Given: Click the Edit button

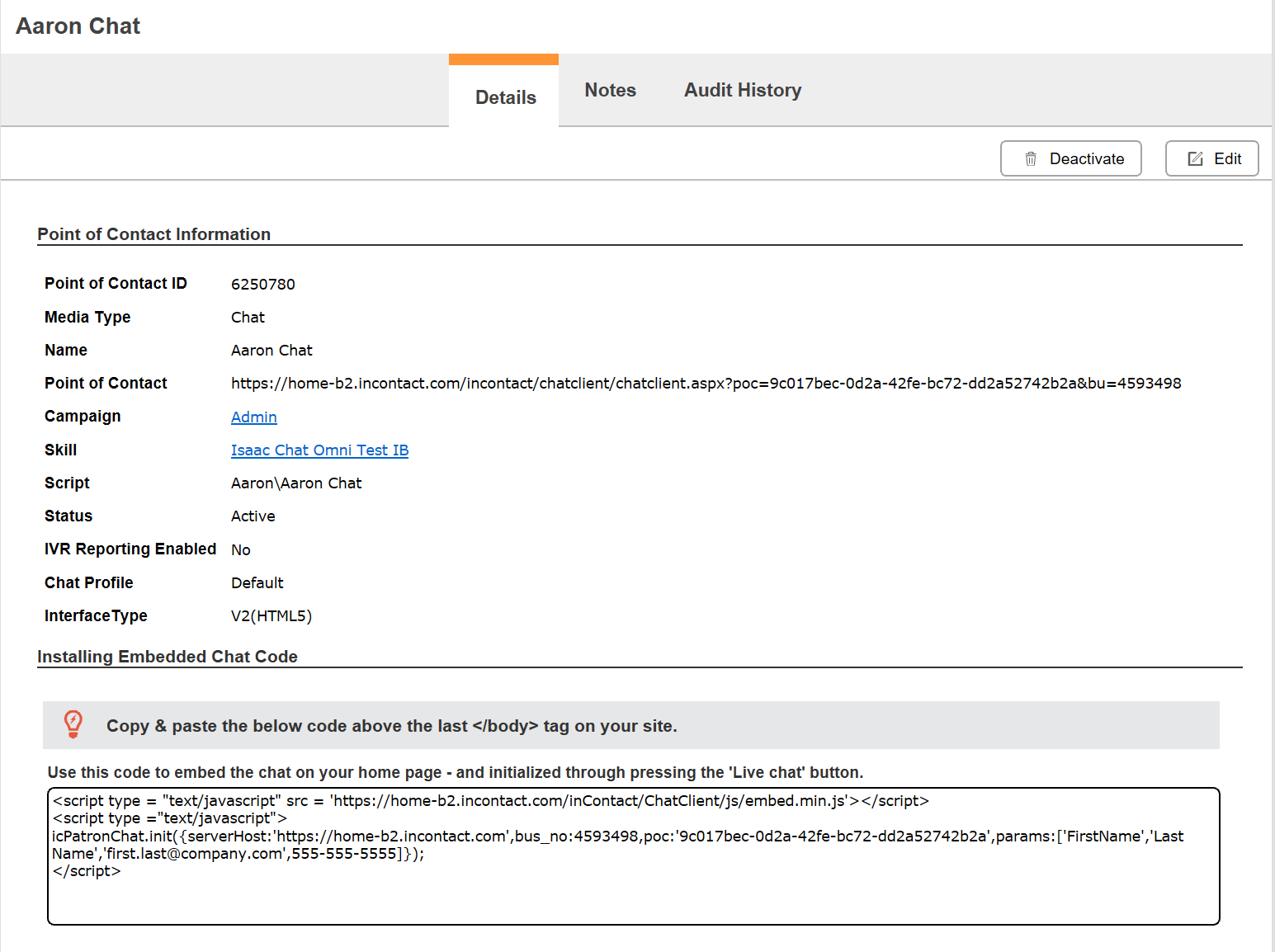Looking at the screenshot, I should [x=1211, y=158].
